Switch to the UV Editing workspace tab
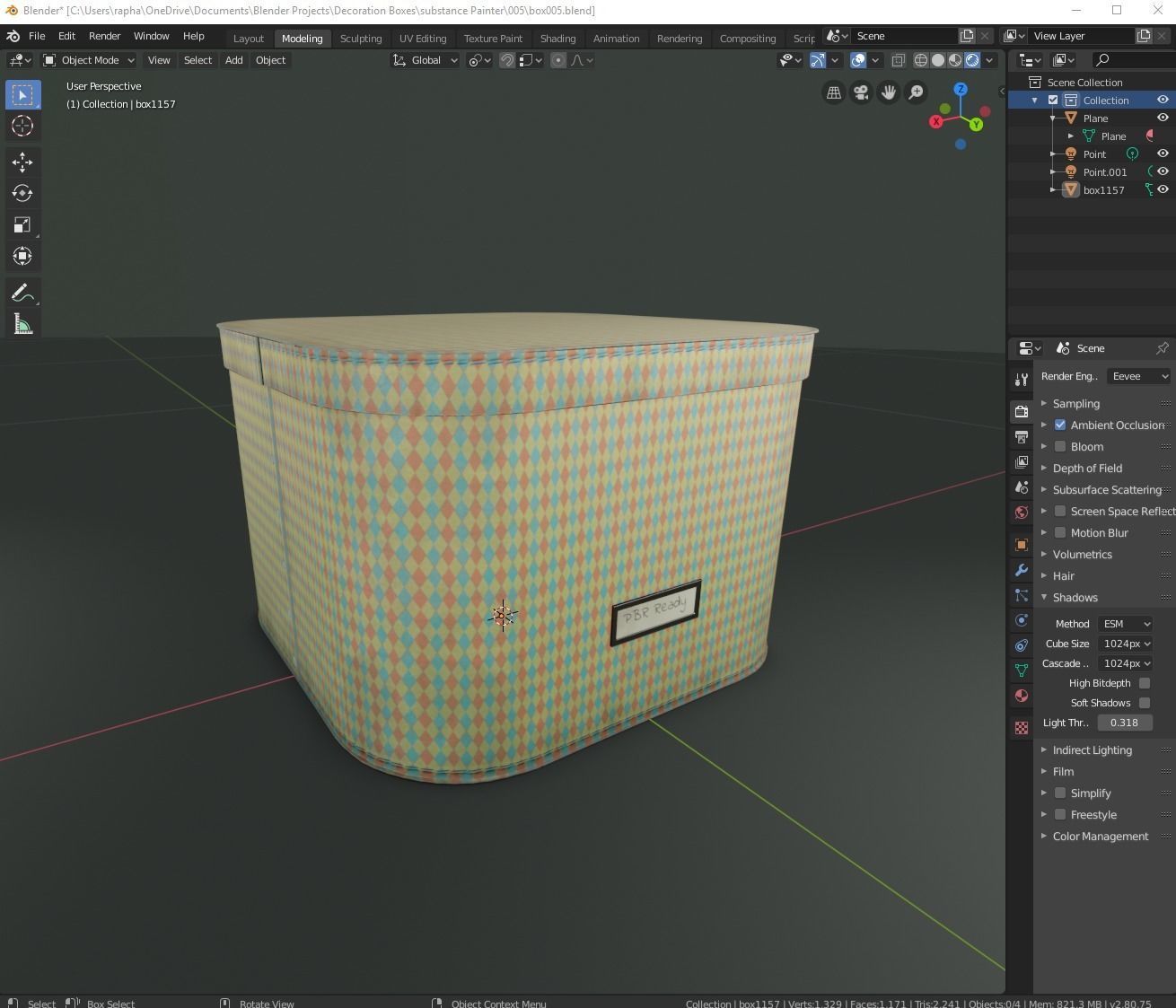Image resolution: width=1176 pixels, height=1008 pixels. point(422,39)
